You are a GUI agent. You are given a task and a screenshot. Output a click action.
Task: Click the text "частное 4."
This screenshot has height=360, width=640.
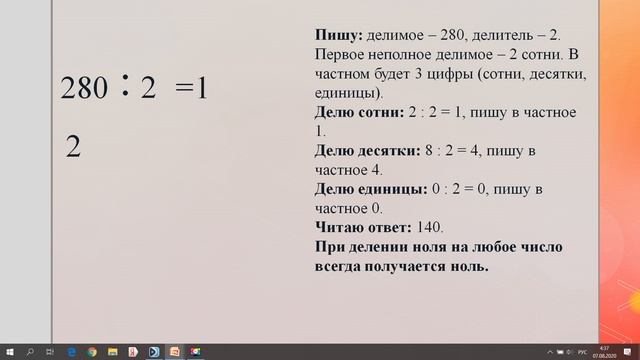pyautogui.click(x=349, y=170)
